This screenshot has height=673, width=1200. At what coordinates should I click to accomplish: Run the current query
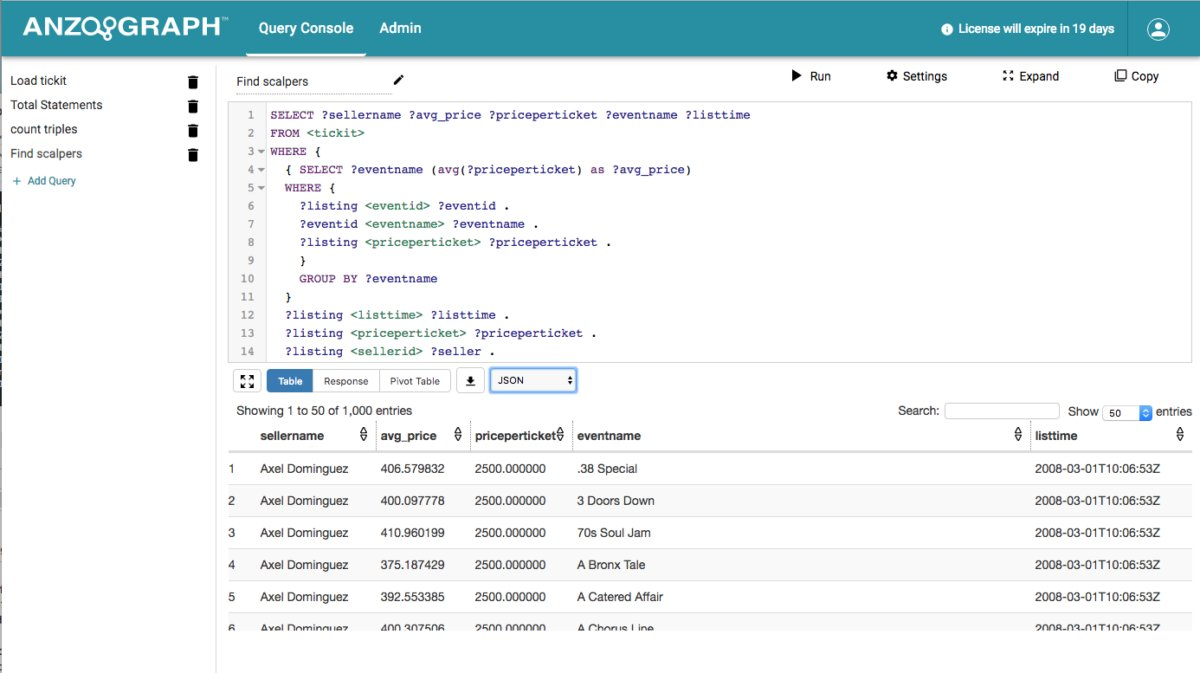pos(811,76)
